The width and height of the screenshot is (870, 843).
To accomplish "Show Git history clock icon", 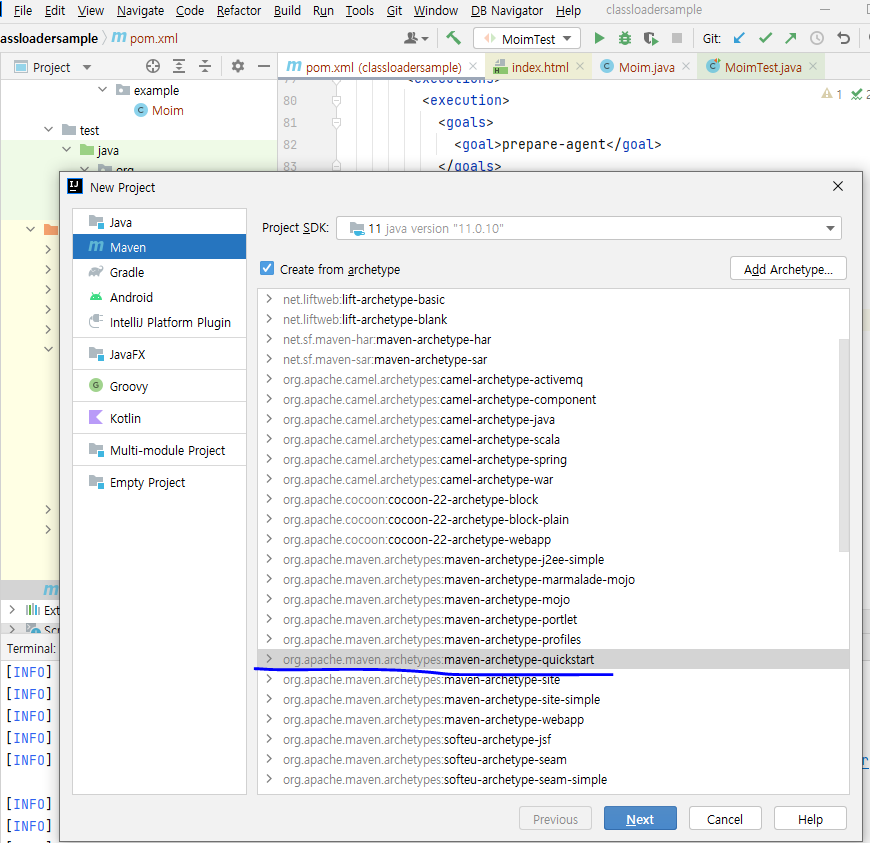I will coord(817,38).
